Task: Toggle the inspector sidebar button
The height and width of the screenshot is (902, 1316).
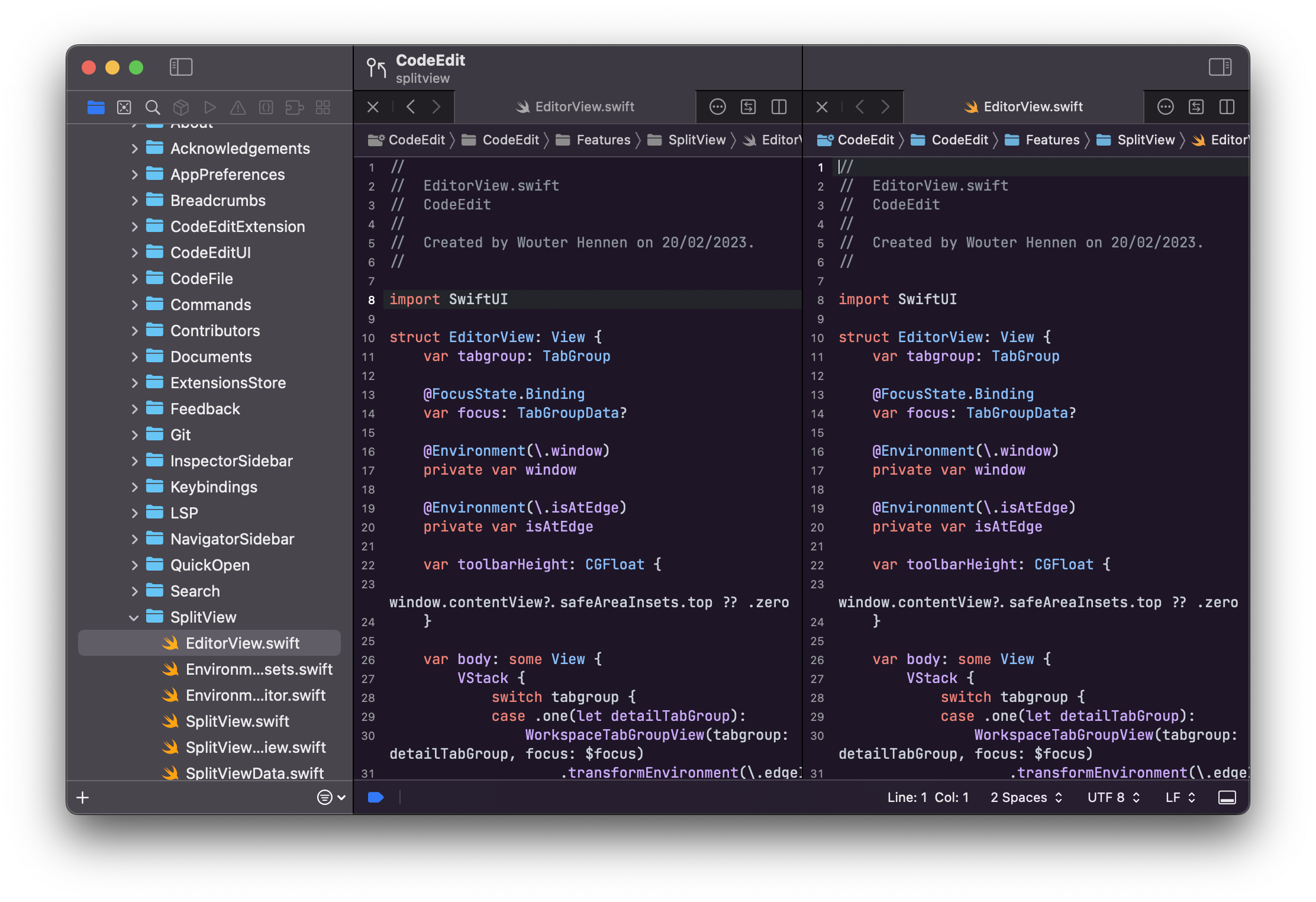Action: (x=1220, y=67)
